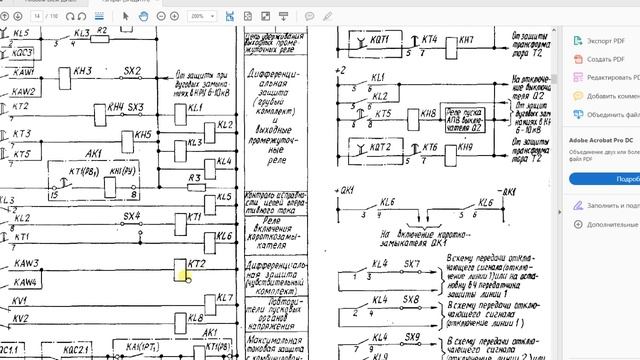Click the SX4 switch label
The width and height of the screenshot is (640, 360).
[131, 216]
